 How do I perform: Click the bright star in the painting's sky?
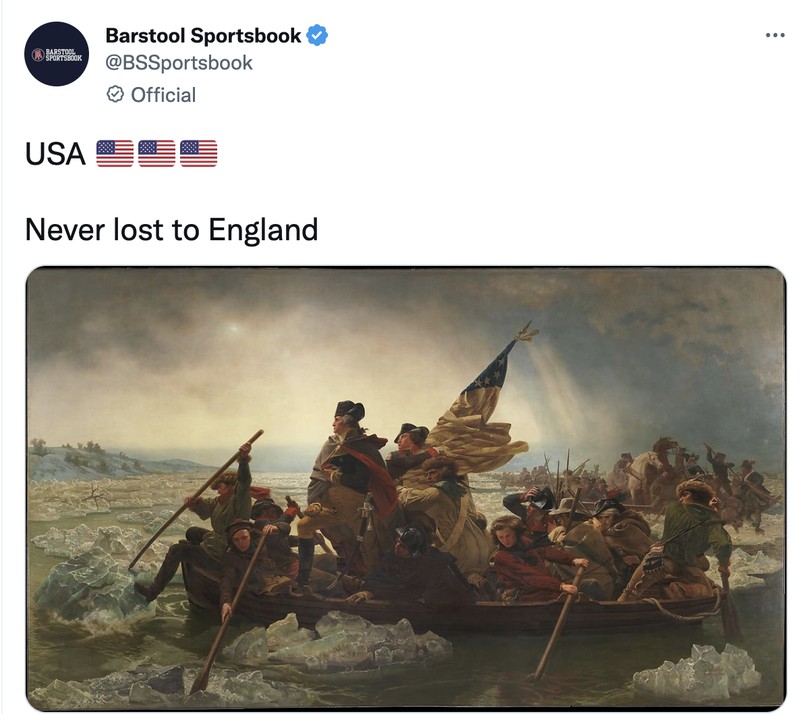pyautogui.click(x=235, y=327)
